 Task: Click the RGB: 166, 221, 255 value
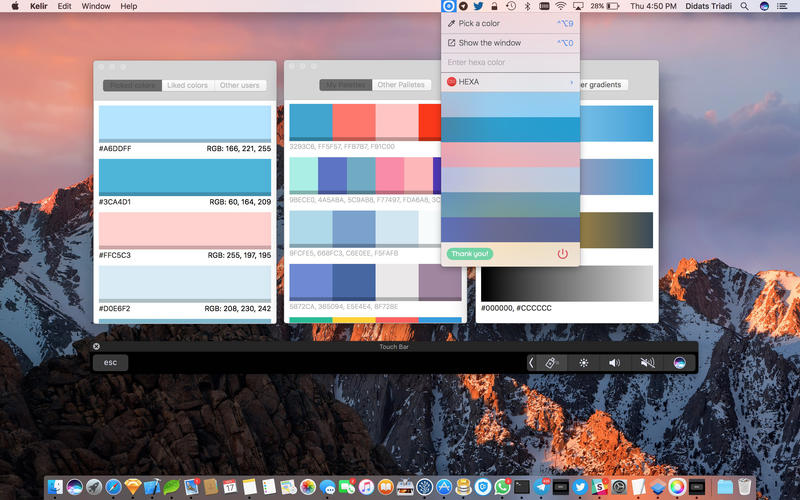point(239,148)
